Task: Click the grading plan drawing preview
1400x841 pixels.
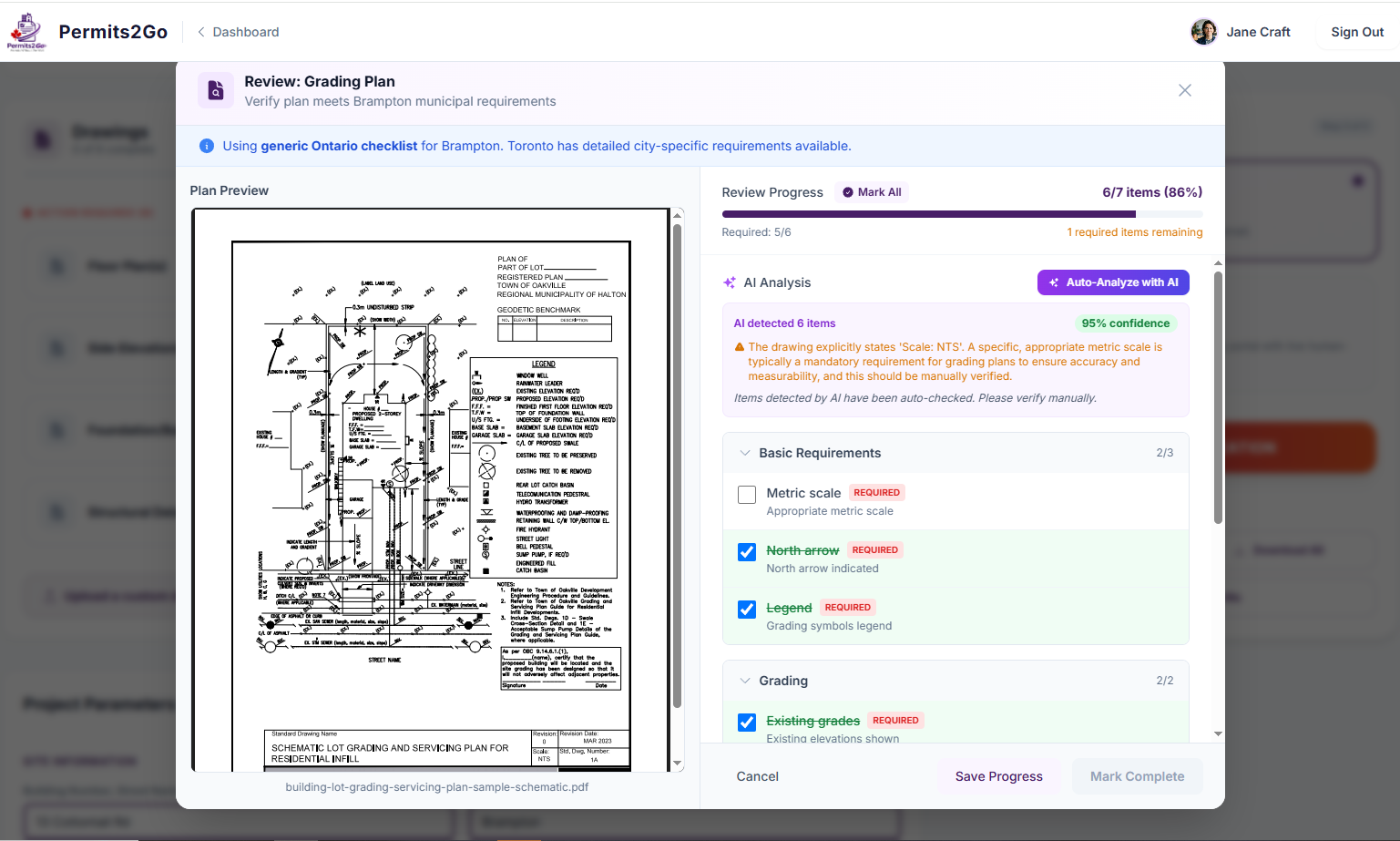Action: coord(431,490)
